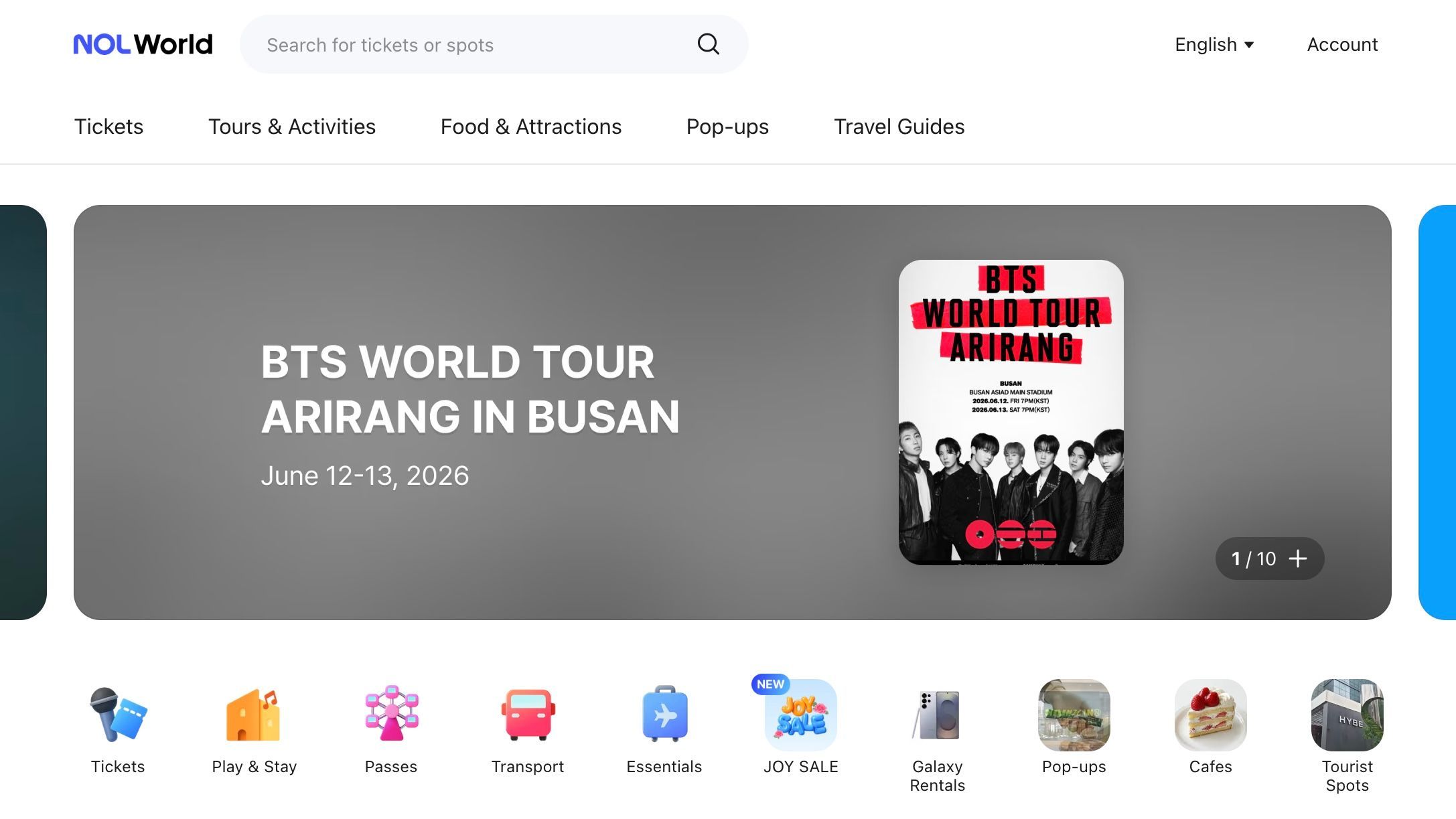
Task: Click the plus icon beside 1 / 10
Action: click(x=1298, y=559)
